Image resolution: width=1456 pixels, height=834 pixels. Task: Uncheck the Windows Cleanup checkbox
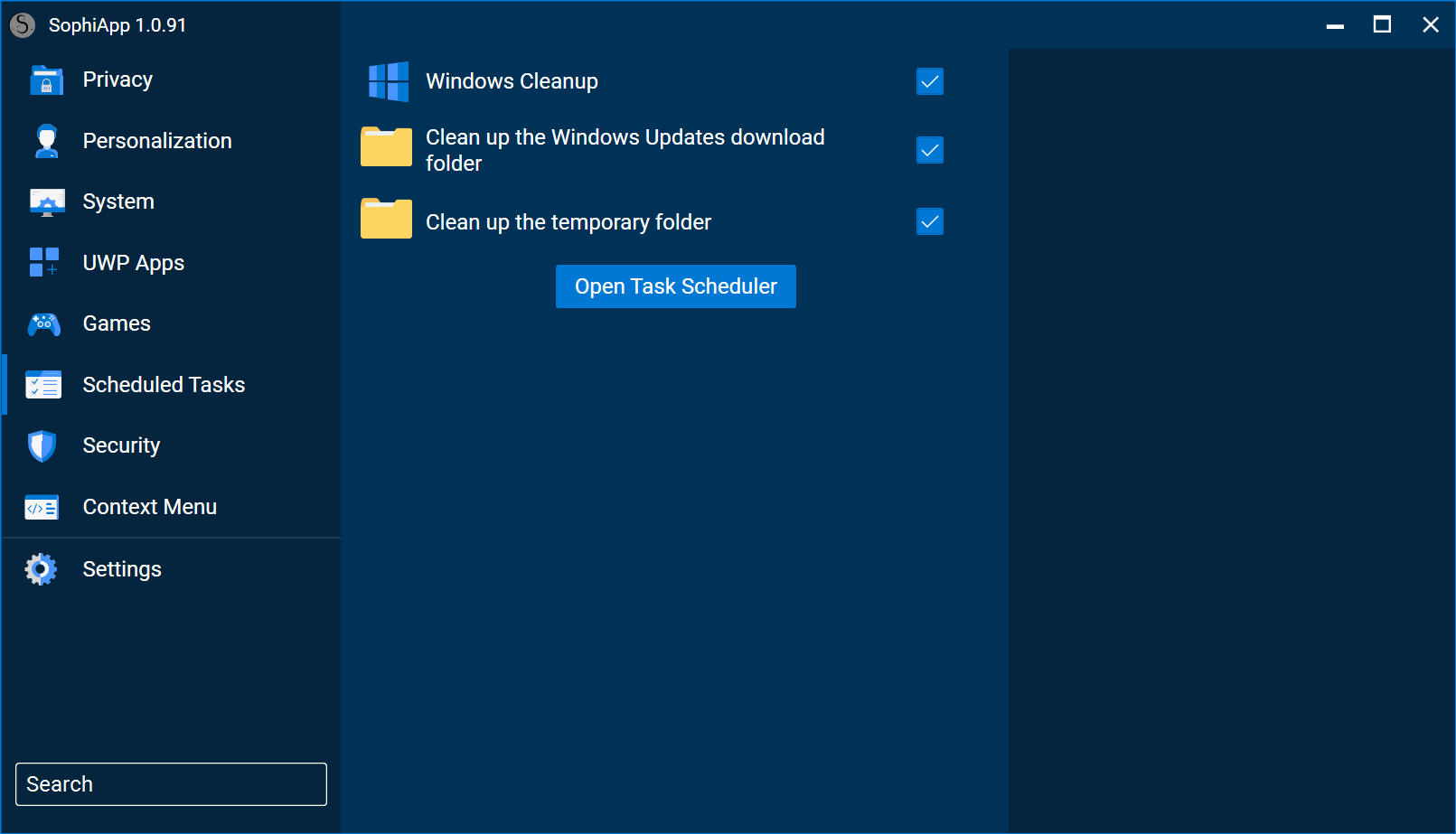tap(929, 82)
